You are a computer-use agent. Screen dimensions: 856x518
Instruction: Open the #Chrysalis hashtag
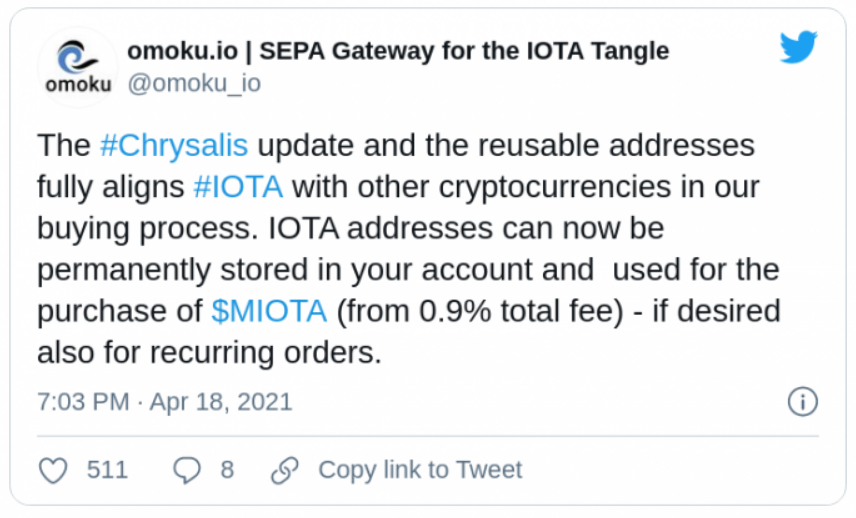tap(174, 145)
